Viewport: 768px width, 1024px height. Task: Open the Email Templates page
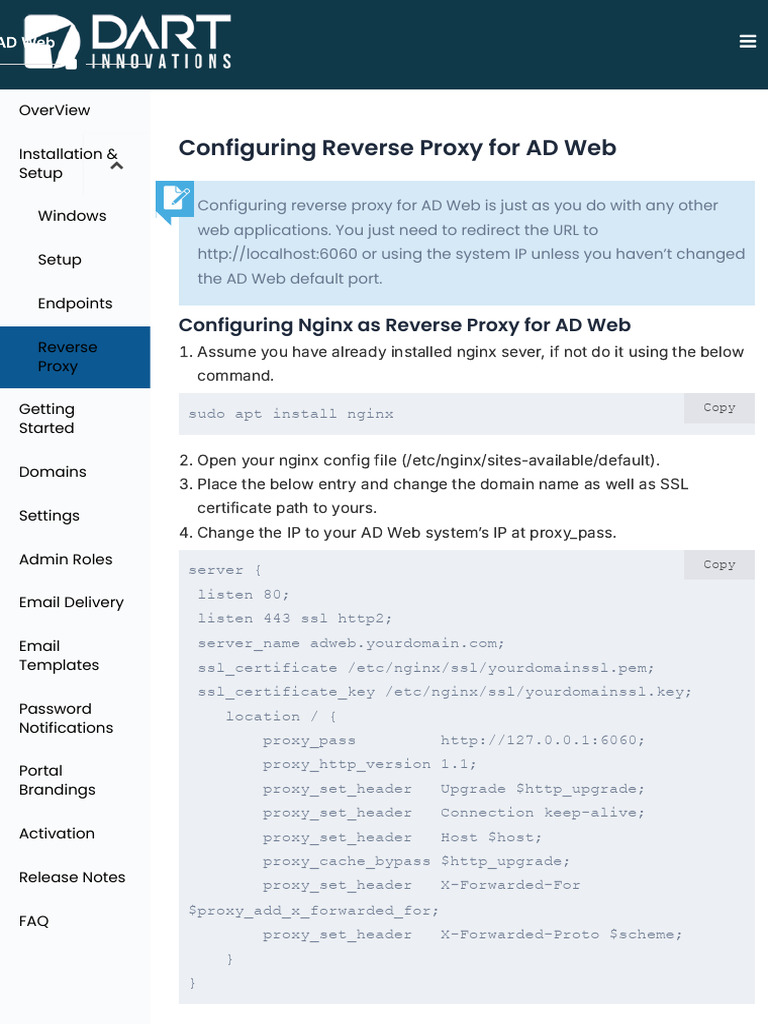coord(59,655)
